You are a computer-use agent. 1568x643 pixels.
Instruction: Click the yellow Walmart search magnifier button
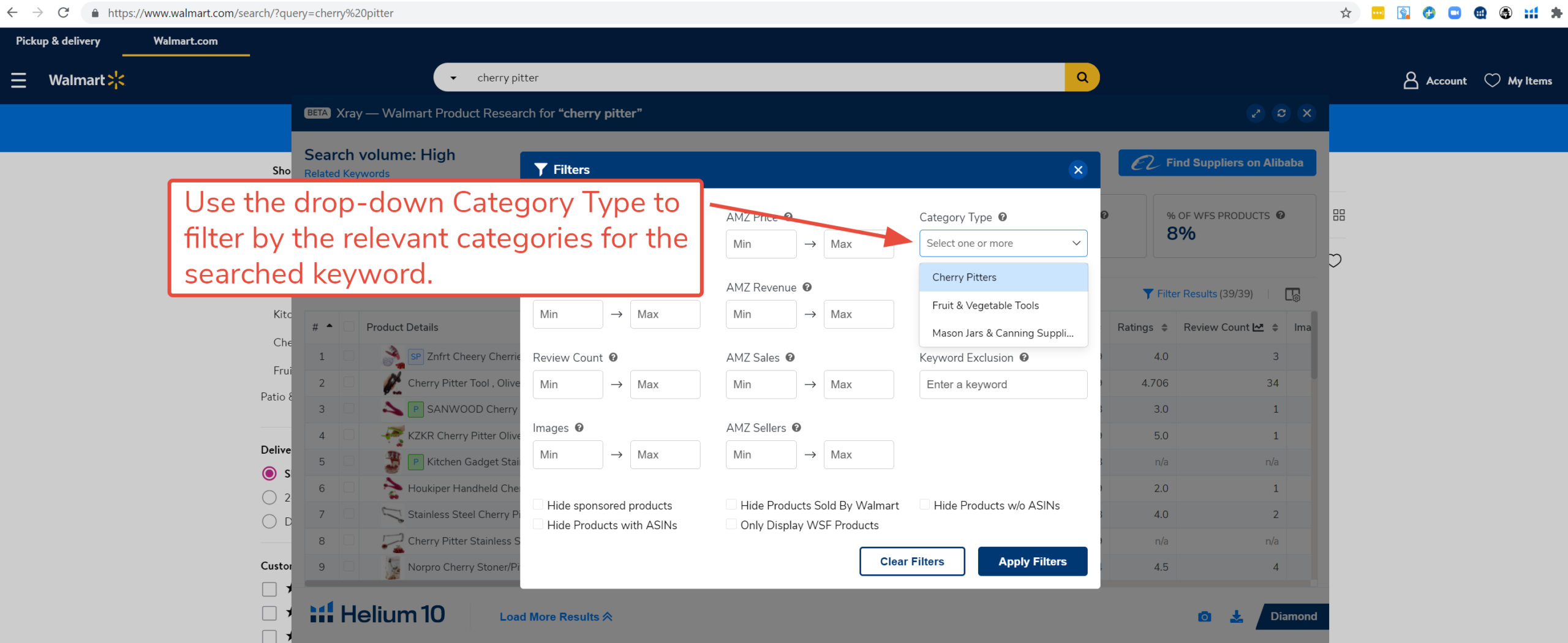pos(1082,78)
